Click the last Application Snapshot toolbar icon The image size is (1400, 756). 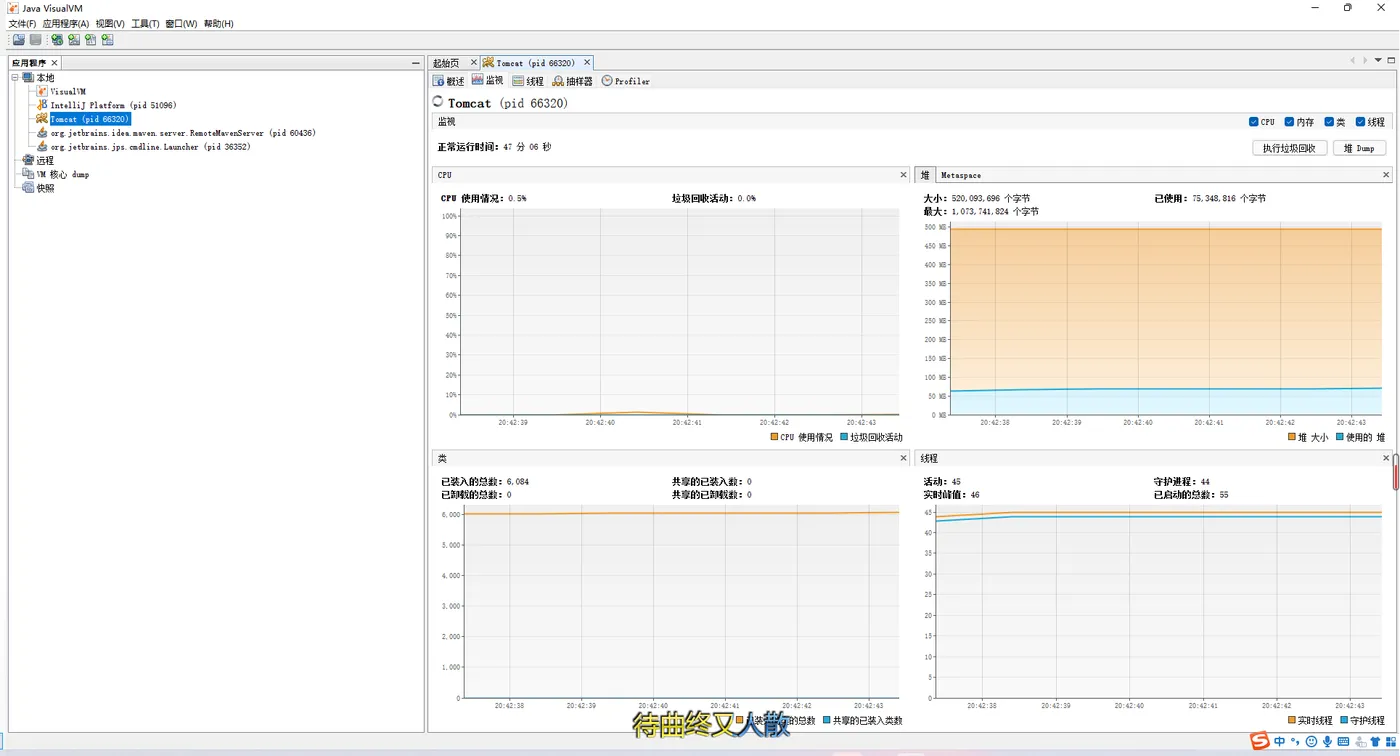point(108,40)
